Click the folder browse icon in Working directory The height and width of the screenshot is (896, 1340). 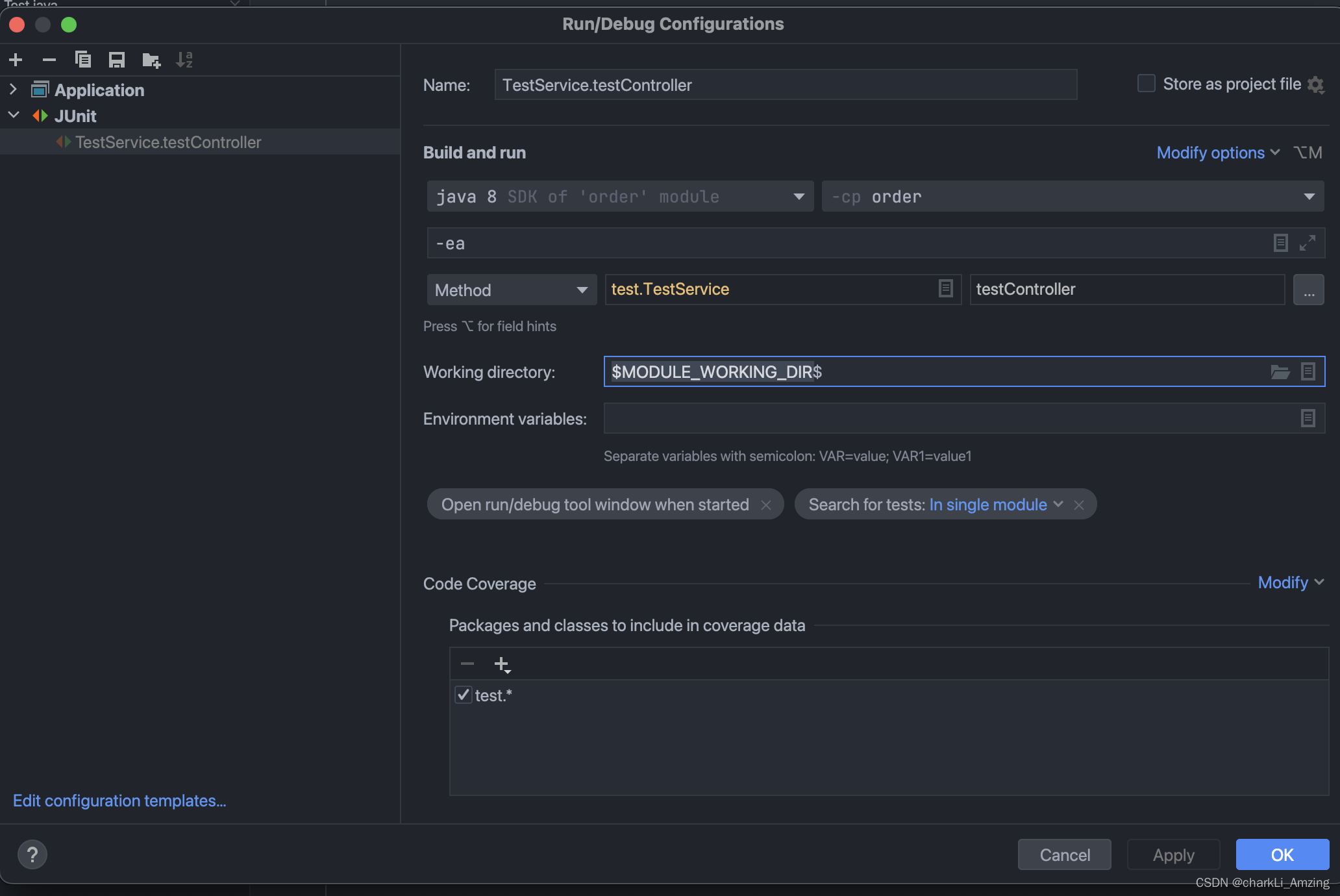tap(1280, 372)
